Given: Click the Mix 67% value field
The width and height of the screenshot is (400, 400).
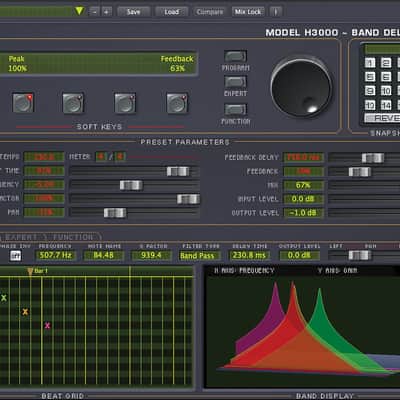Looking at the screenshot, I should pos(303,185).
